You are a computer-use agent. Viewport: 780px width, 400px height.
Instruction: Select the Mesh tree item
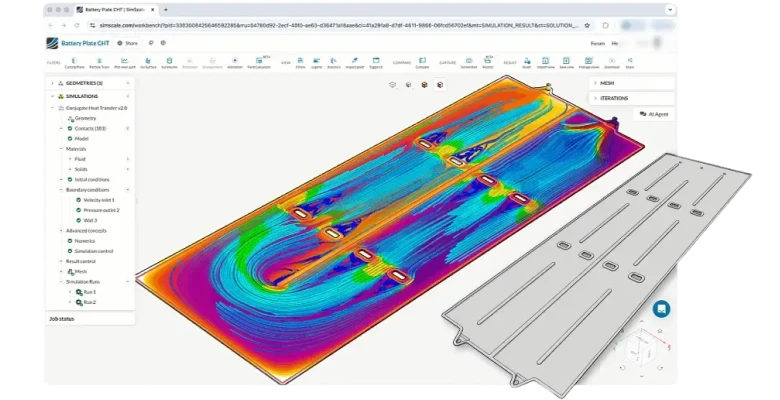click(x=81, y=272)
